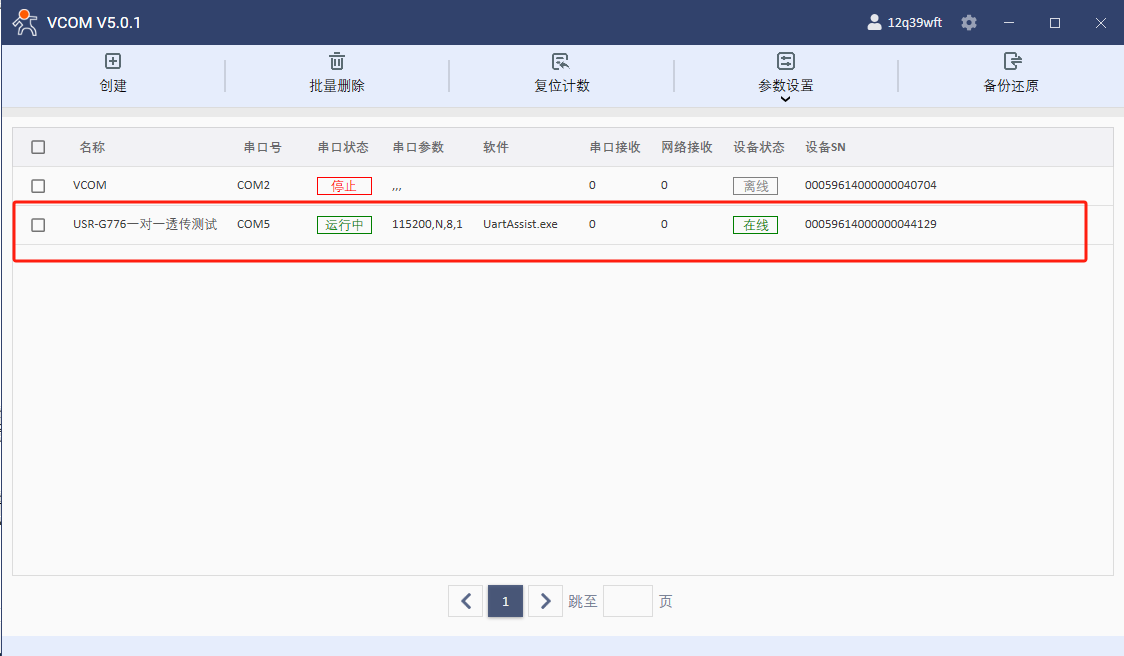The height and width of the screenshot is (656, 1124).
Task: Expand the chevron under 参数设置
Action: point(785,99)
